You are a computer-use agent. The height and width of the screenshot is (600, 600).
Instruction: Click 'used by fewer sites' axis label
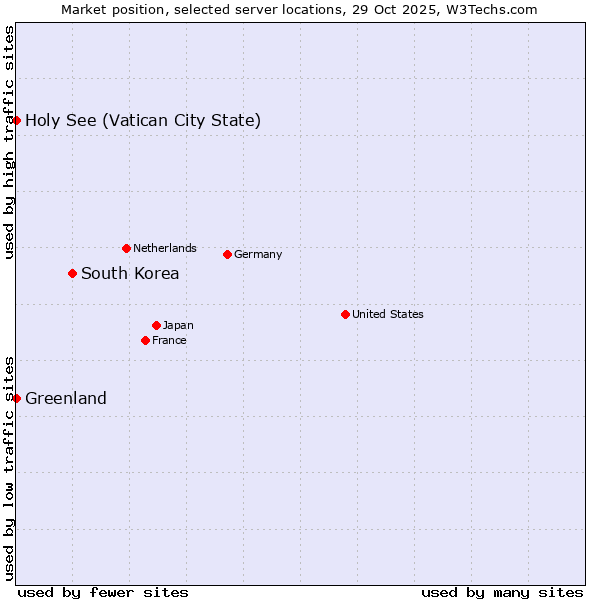pyautogui.click(x=103, y=592)
